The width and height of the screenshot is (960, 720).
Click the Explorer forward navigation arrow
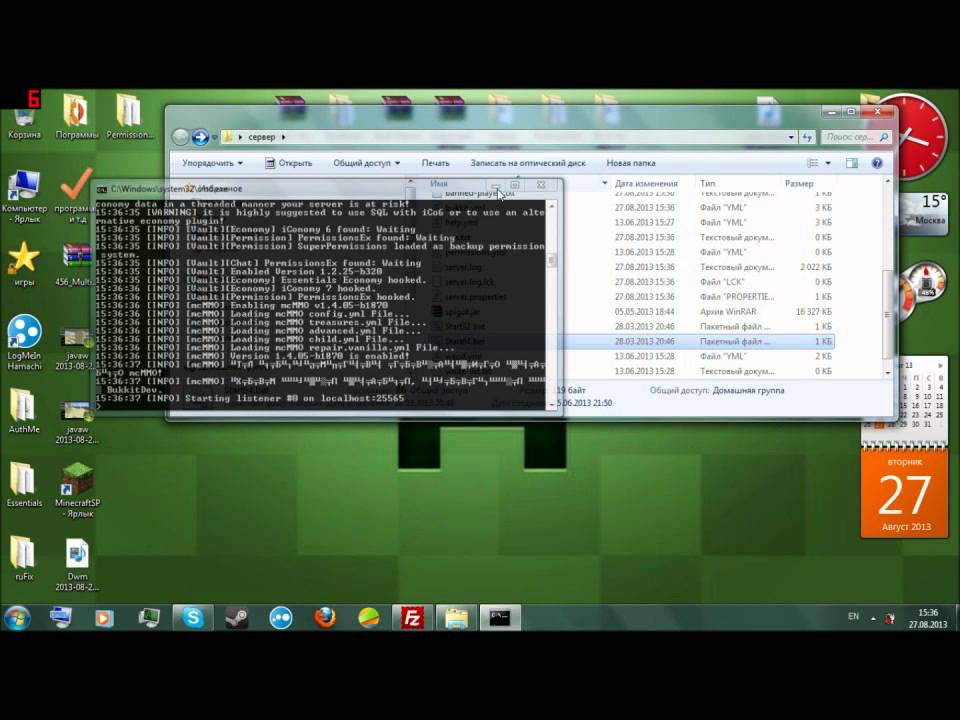(x=200, y=137)
